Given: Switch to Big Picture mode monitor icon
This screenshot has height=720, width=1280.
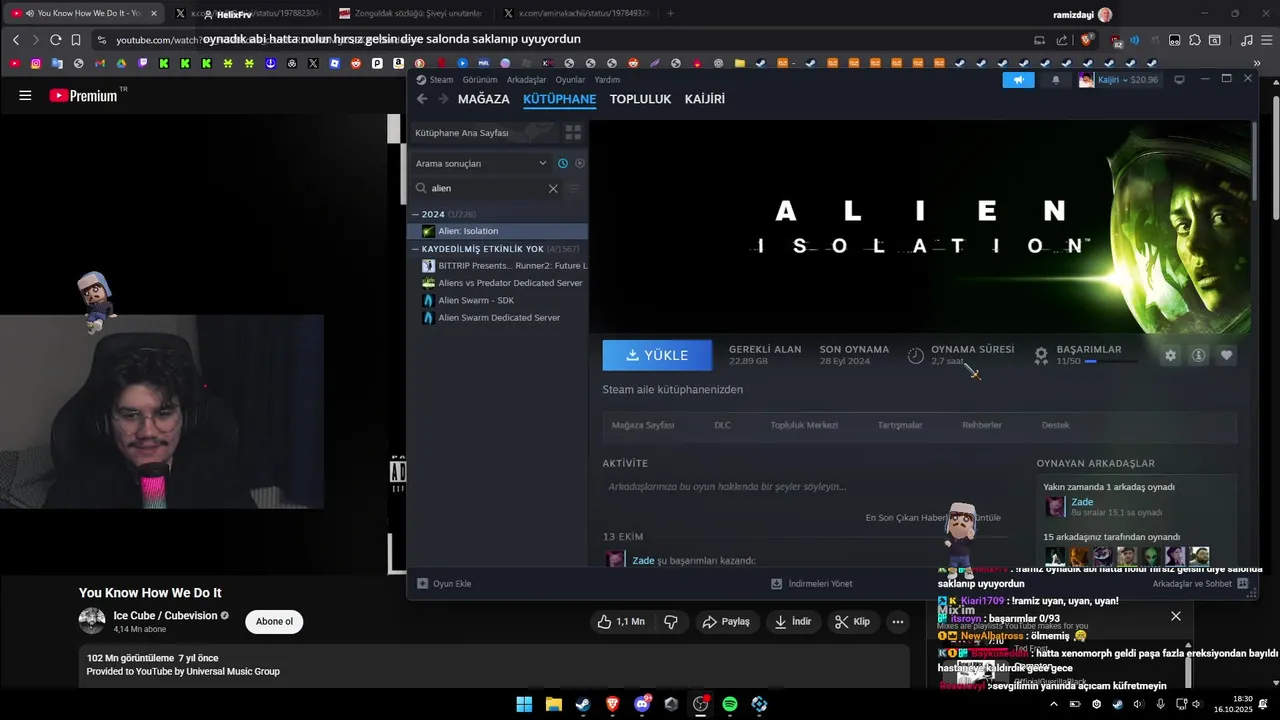Looking at the screenshot, I should pos(1179,80).
